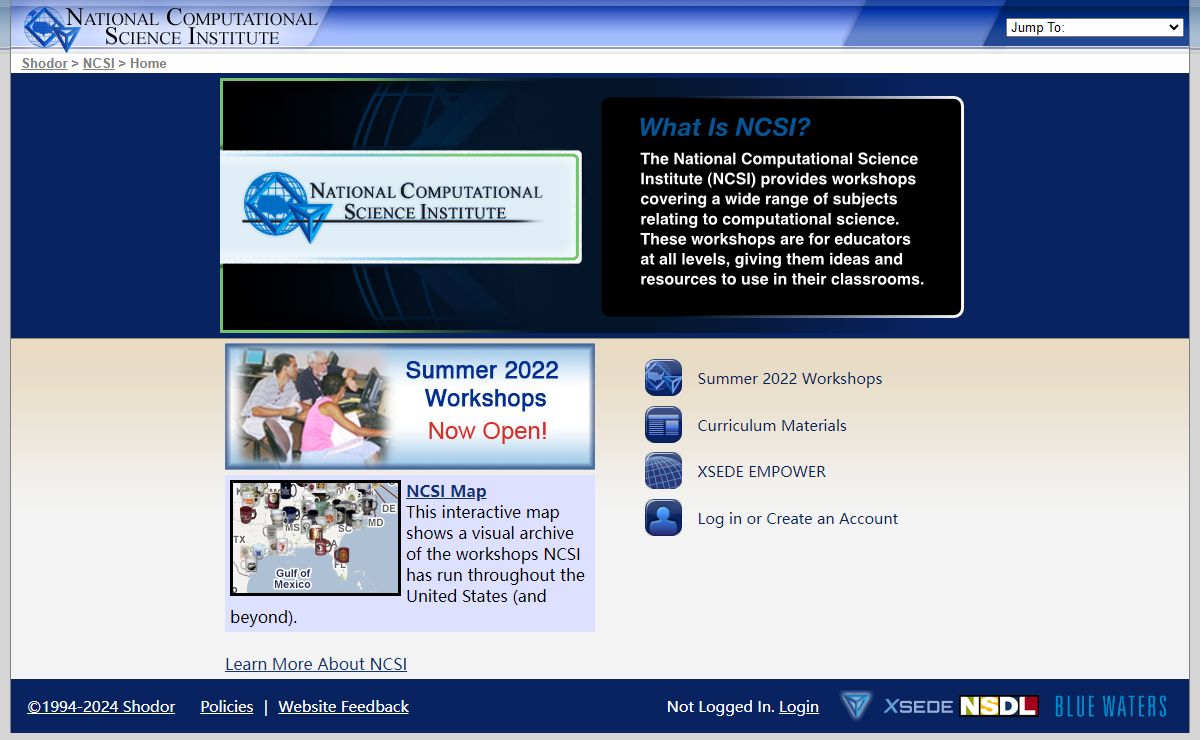This screenshot has height=740, width=1200.
Task: Click the NCSI logo in the header
Action: [170, 27]
